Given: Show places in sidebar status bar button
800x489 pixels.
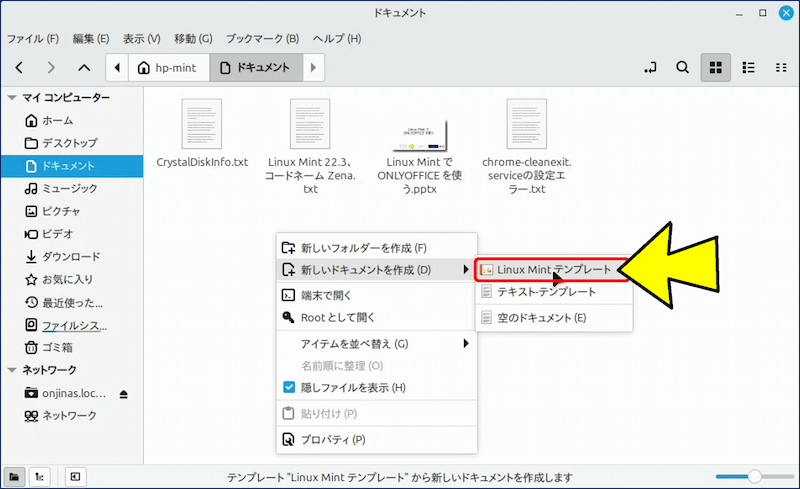Looking at the screenshot, I should [14, 477].
